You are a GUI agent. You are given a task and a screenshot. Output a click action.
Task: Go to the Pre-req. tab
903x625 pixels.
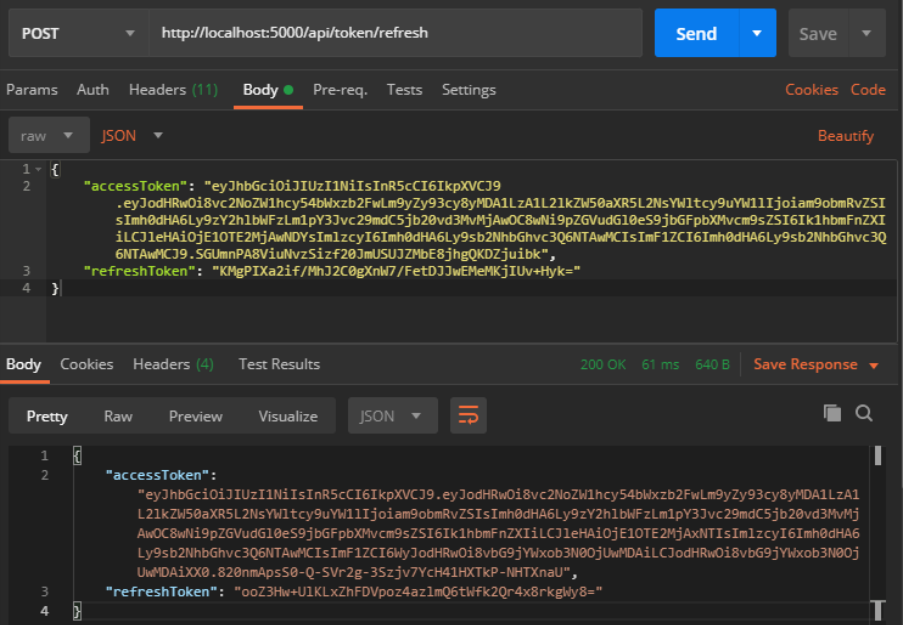pyautogui.click(x=340, y=89)
